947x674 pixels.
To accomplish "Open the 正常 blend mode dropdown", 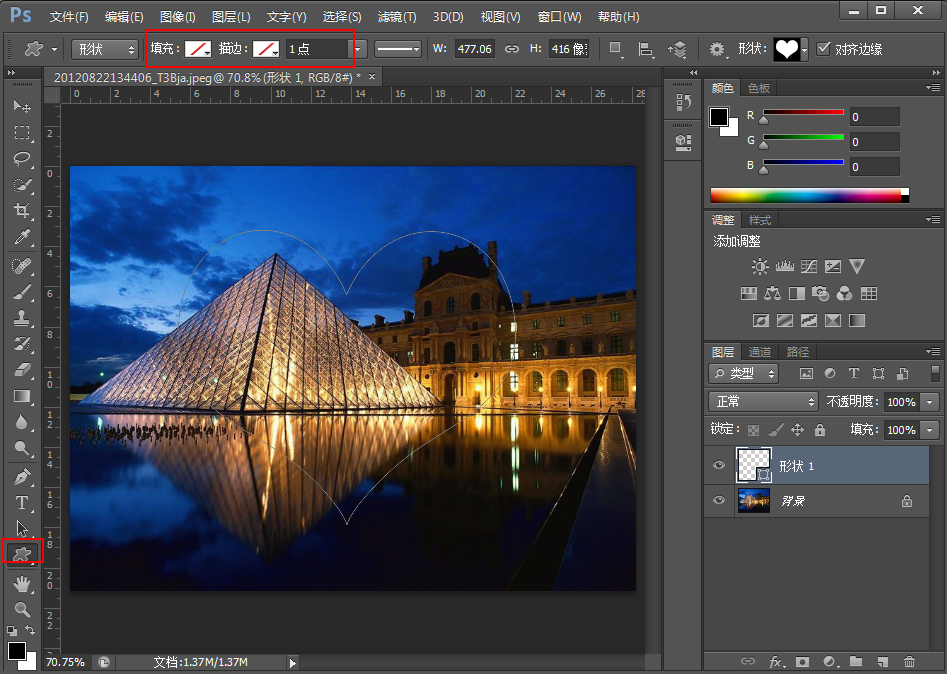I will coord(765,401).
